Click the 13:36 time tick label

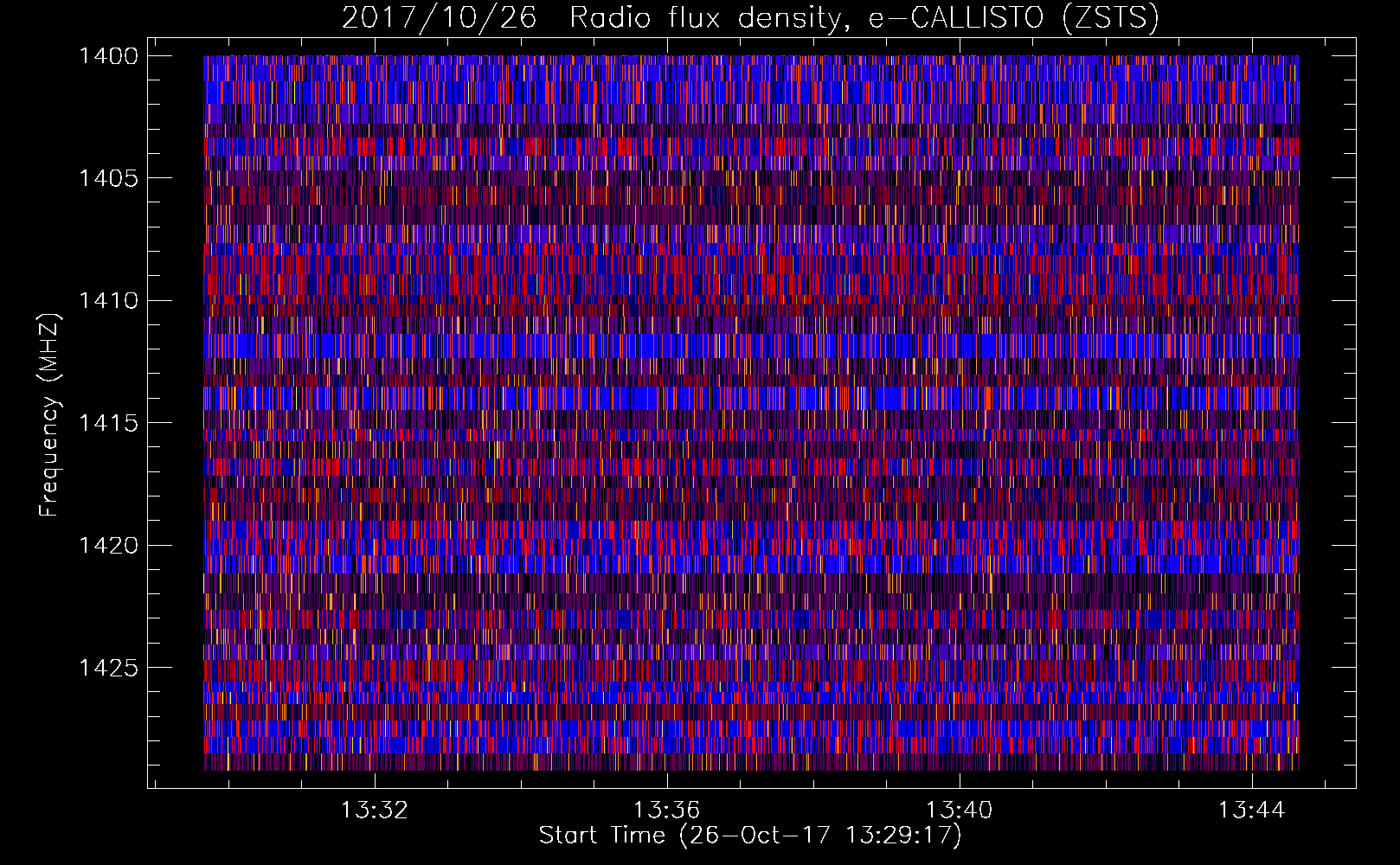coord(667,811)
